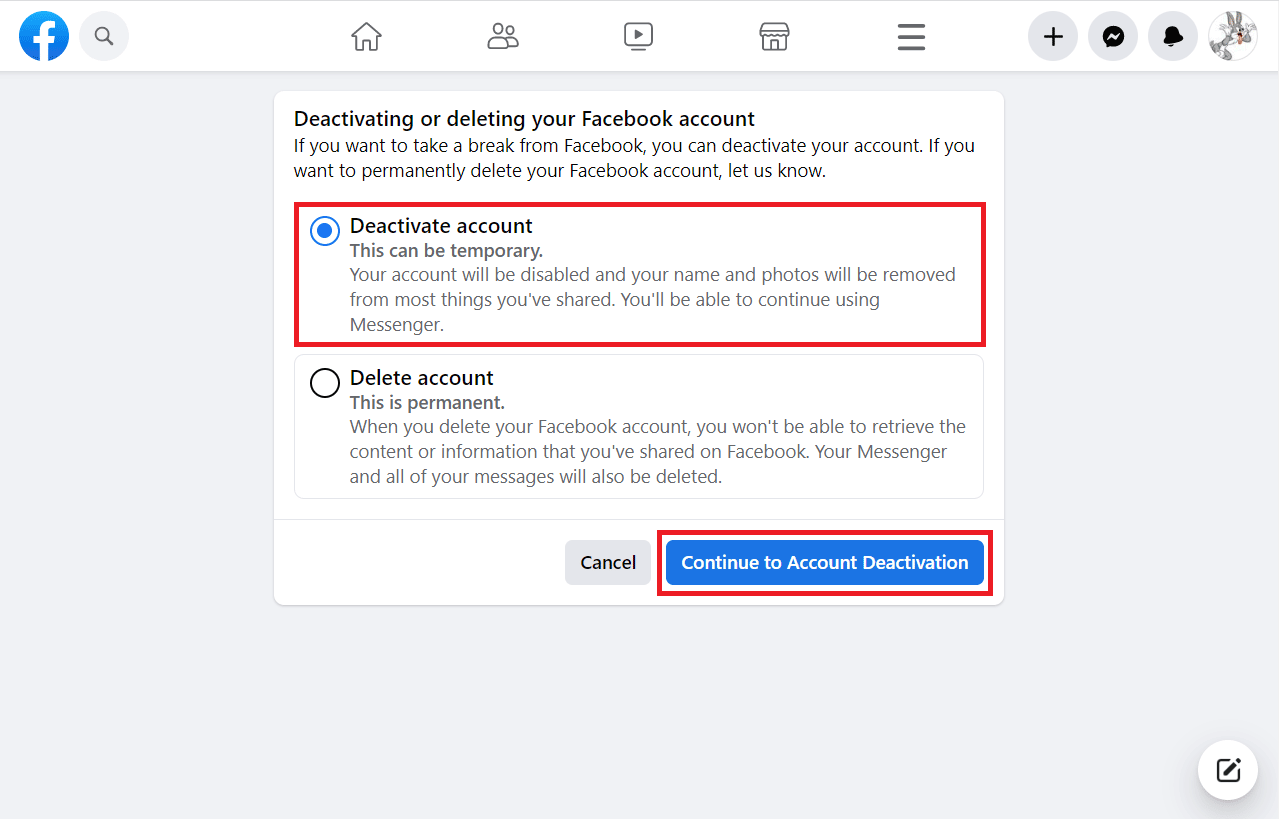Open the Watch video icon
Screen dimensions: 1279x819
pyautogui.click(x=638, y=37)
